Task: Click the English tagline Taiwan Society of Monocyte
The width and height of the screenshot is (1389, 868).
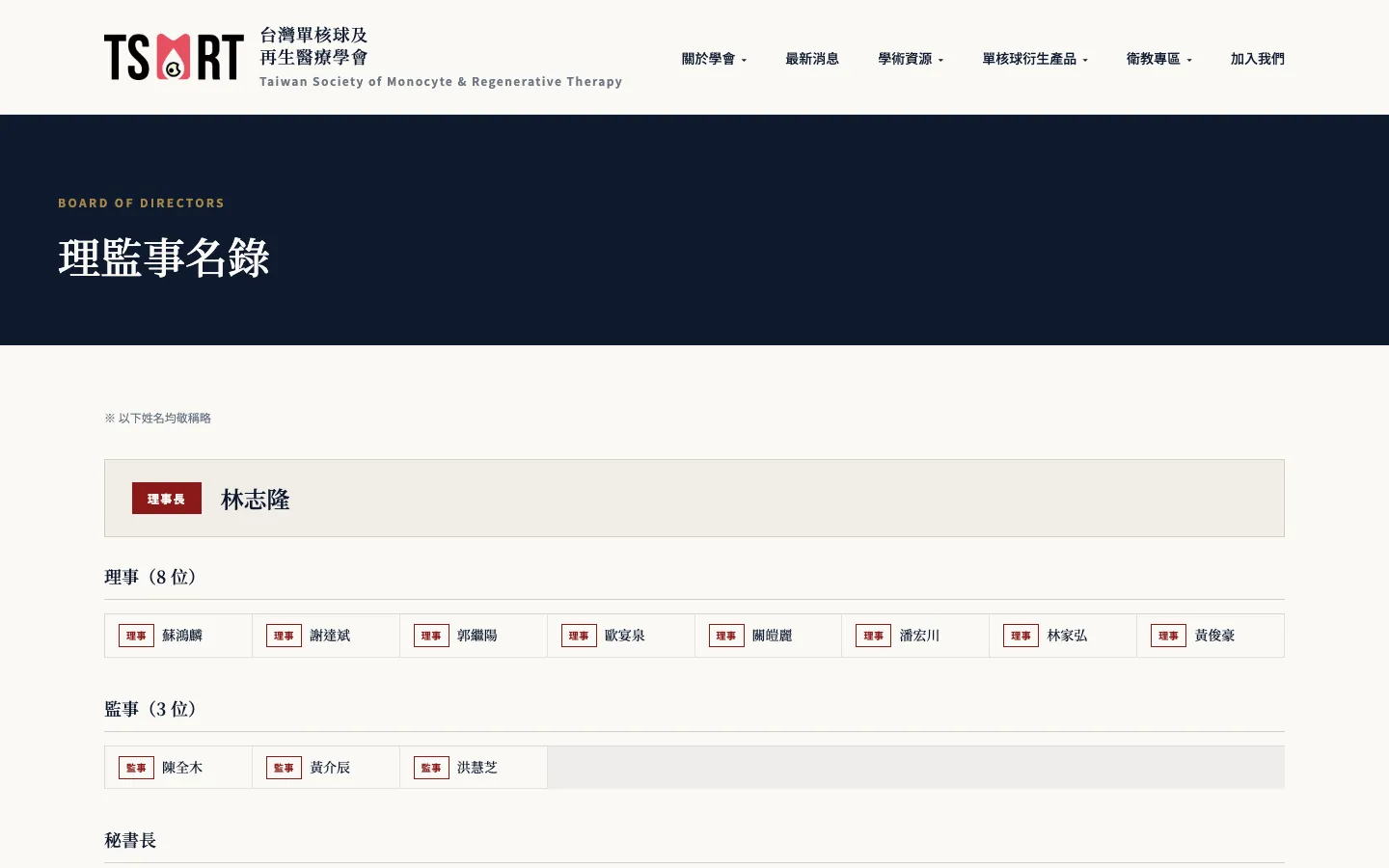Action: click(441, 82)
